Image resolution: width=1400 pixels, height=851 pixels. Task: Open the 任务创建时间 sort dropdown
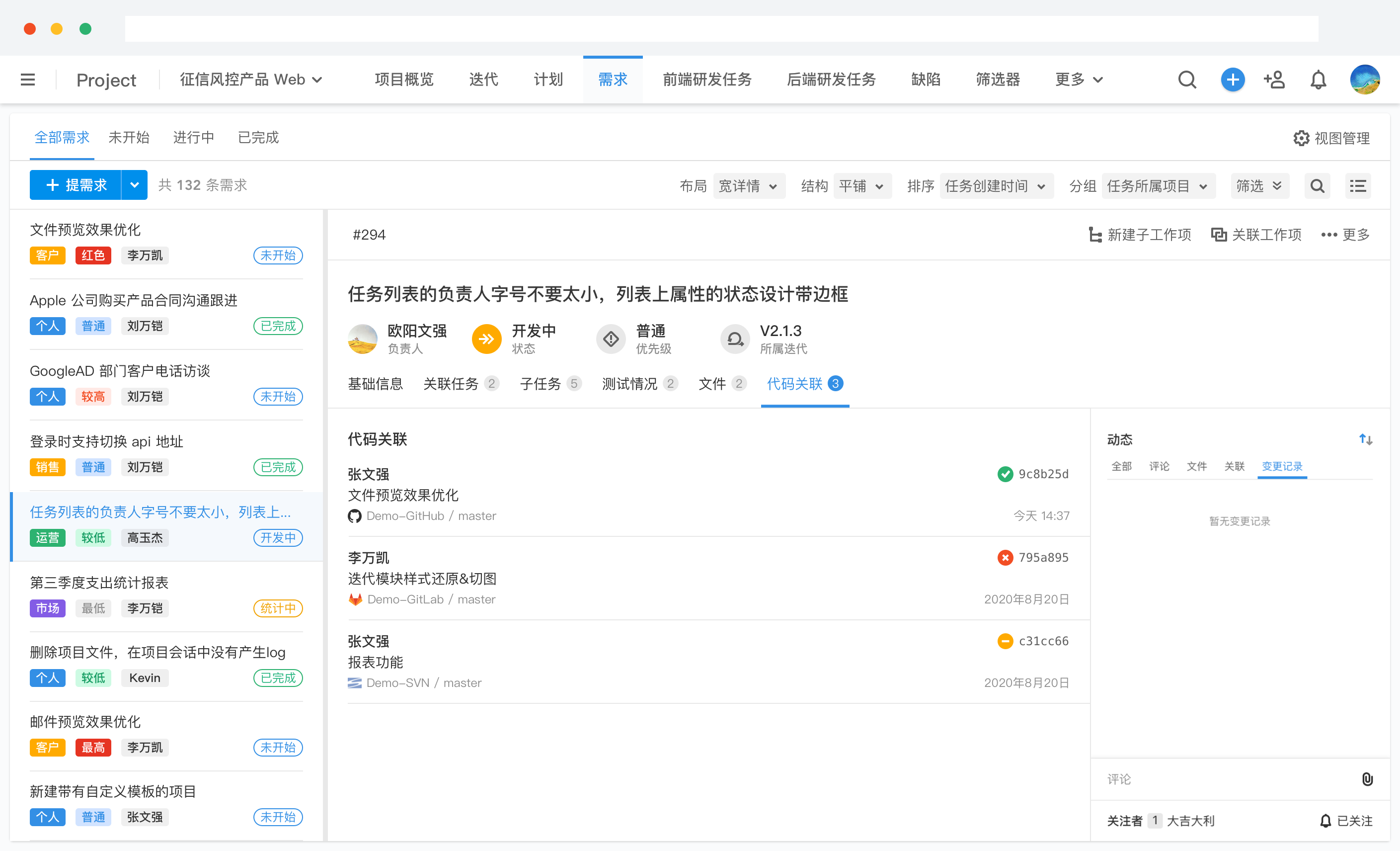pos(997,185)
